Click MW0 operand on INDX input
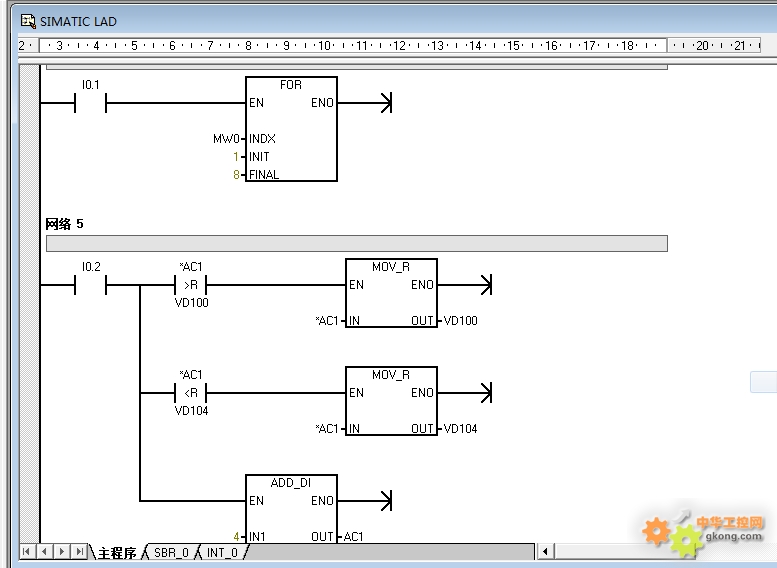The width and height of the screenshot is (777, 568). (226, 139)
